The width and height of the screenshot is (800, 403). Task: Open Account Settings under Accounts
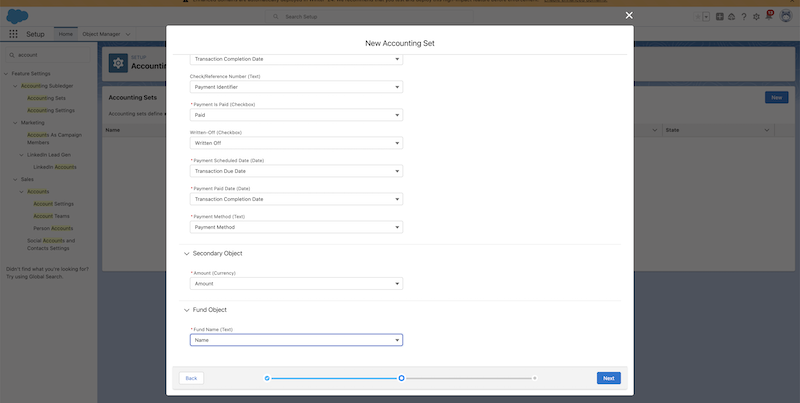pyautogui.click(x=54, y=204)
